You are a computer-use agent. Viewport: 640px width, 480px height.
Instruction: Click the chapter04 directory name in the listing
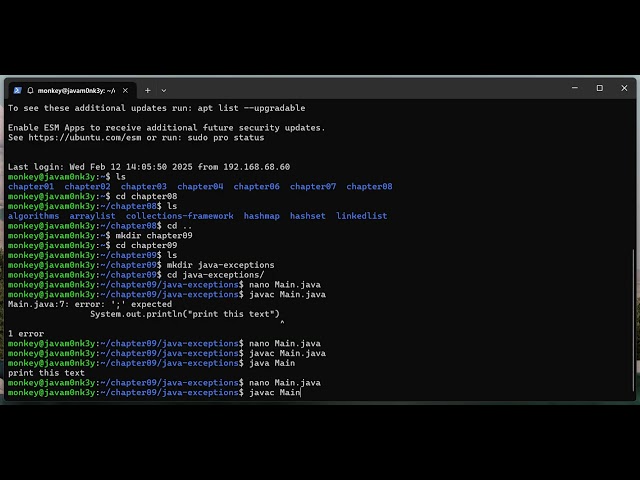tap(200, 186)
